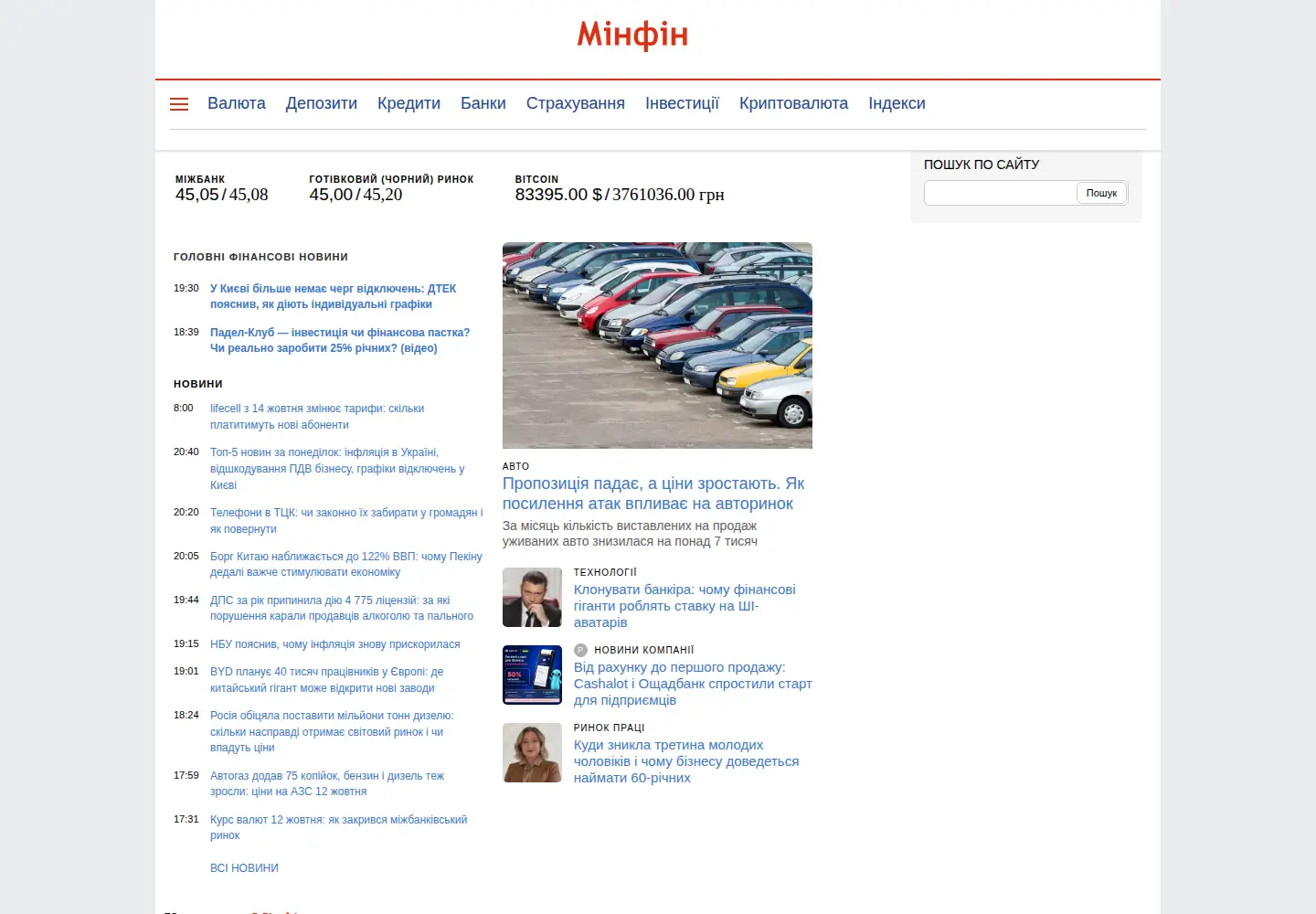Click the ВСІ НОВИНИ link

click(x=244, y=868)
